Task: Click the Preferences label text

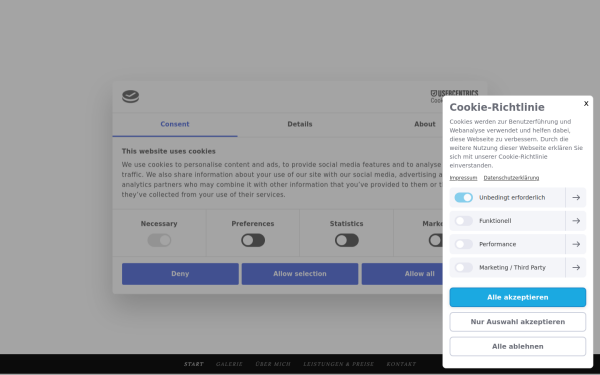Action: 253,224
